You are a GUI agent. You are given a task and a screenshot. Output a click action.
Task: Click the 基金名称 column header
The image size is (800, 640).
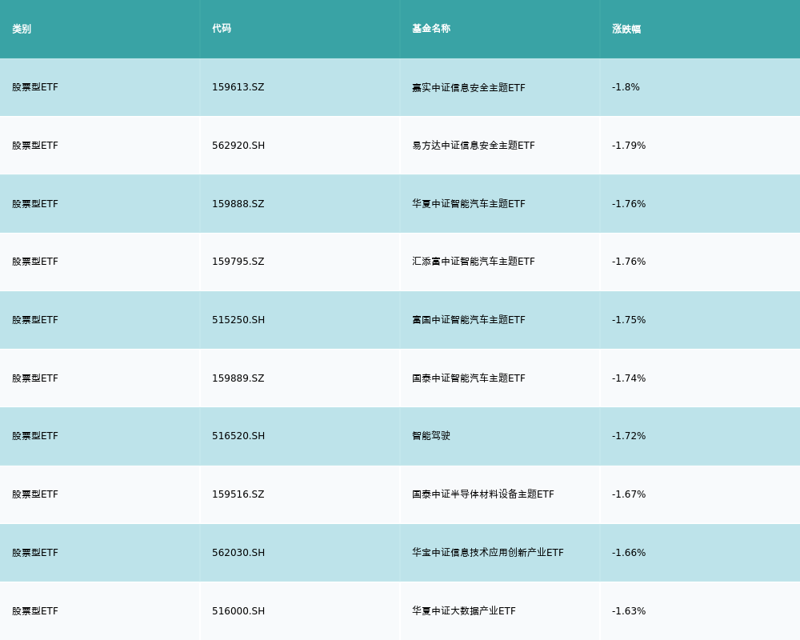pyautogui.click(x=431, y=29)
